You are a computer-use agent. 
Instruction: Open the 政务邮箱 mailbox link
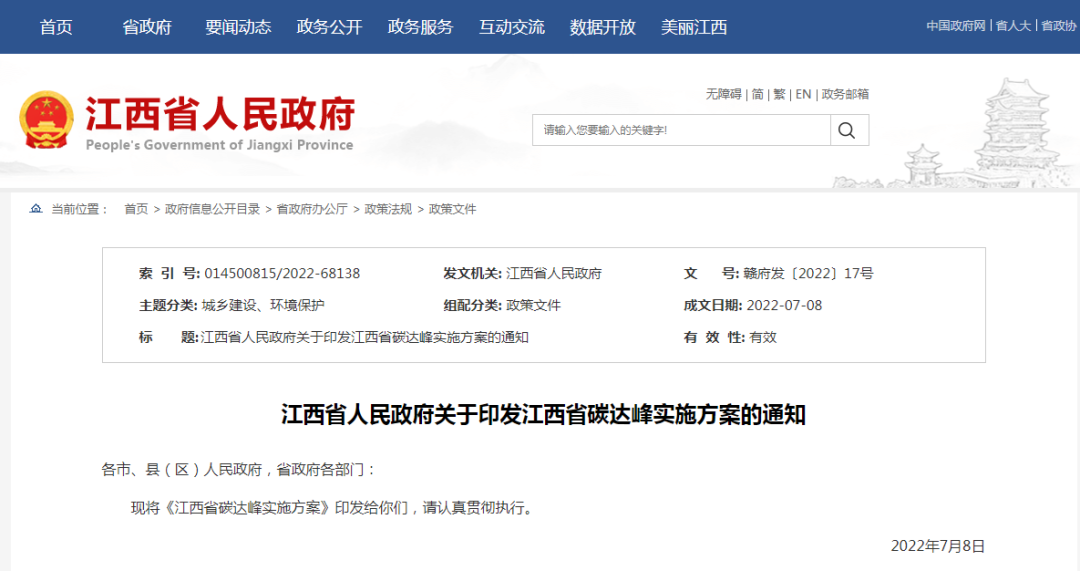click(x=845, y=94)
